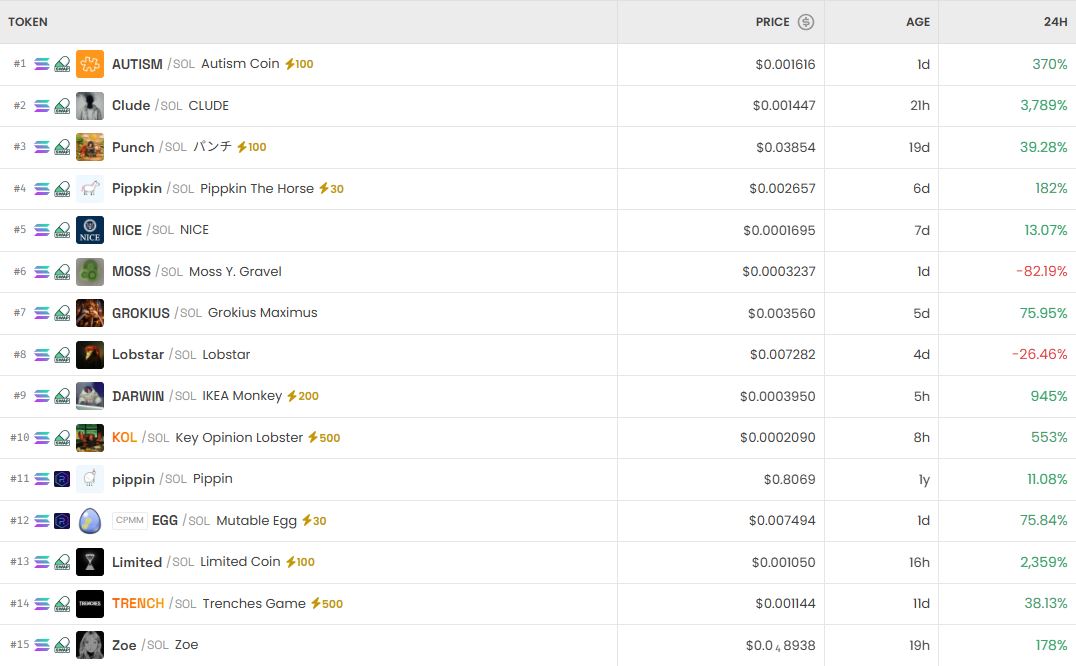Click the CPMM label on EGG row
The width and height of the screenshot is (1076, 666).
[130, 521]
